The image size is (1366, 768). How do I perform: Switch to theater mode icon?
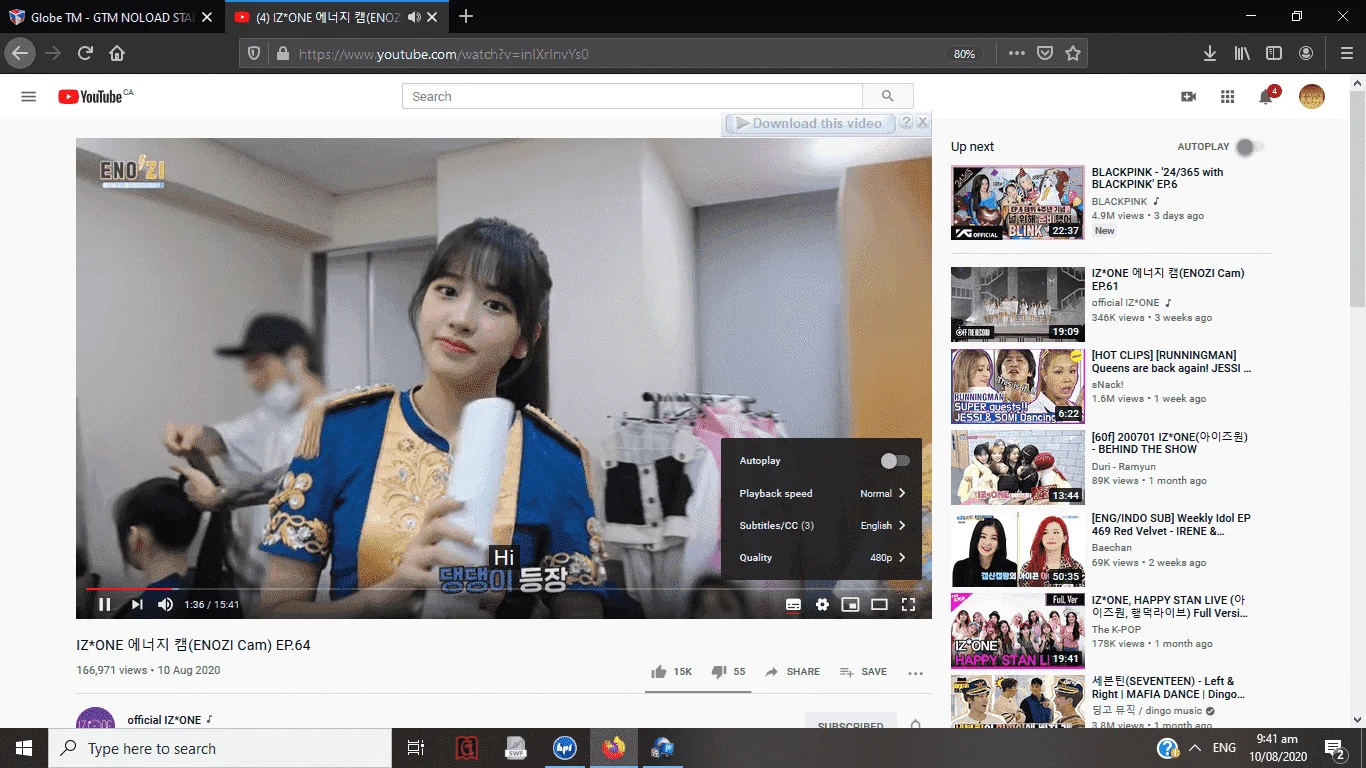pyautogui.click(x=879, y=604)
